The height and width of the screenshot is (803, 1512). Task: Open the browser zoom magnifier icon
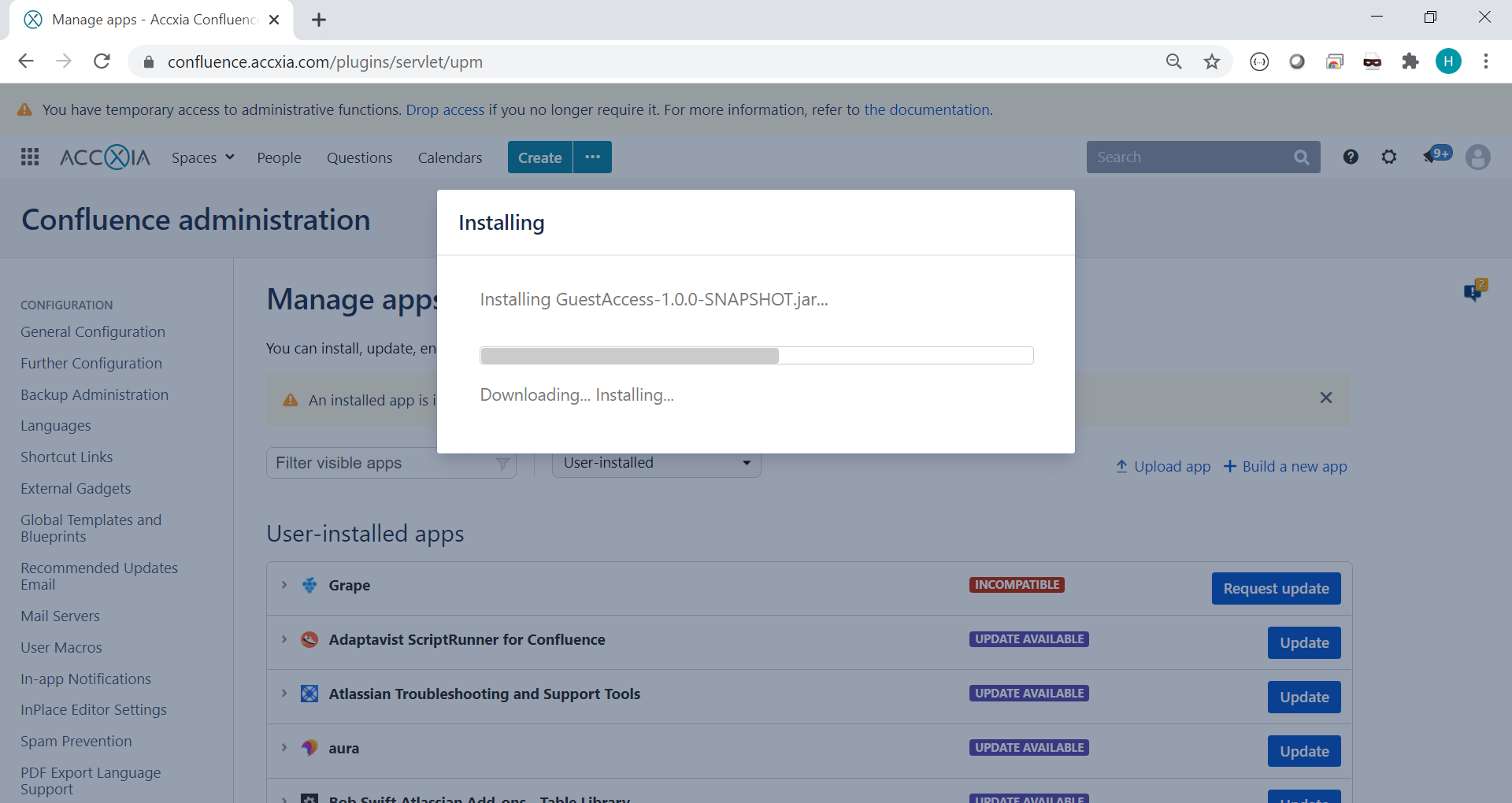[1174, 61]
